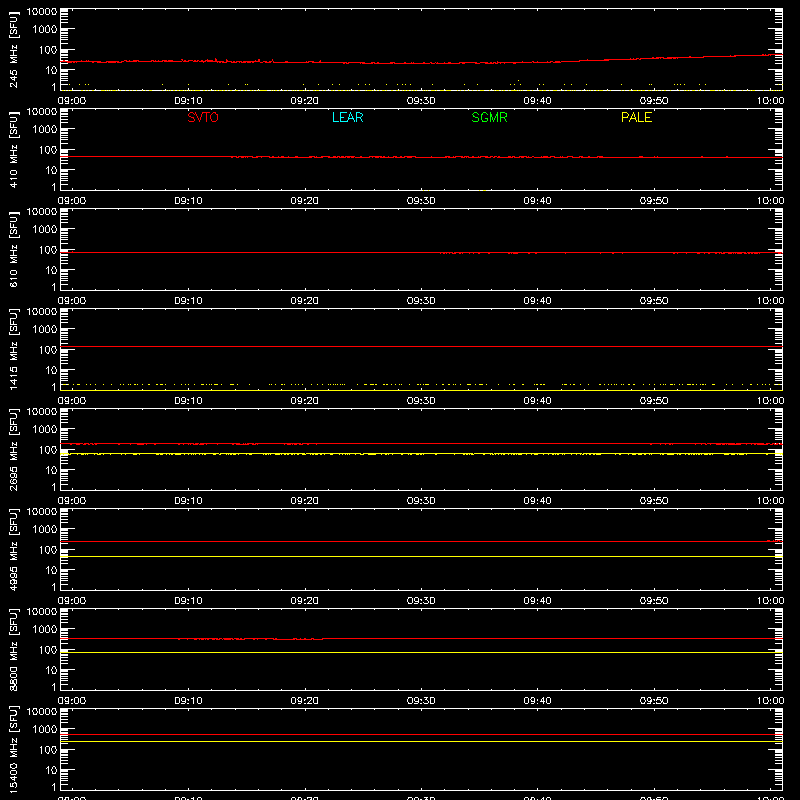Click the 10000 y-tick on the 245 MHz panel
The image size is (800, 800).
(x=42, y=12)
